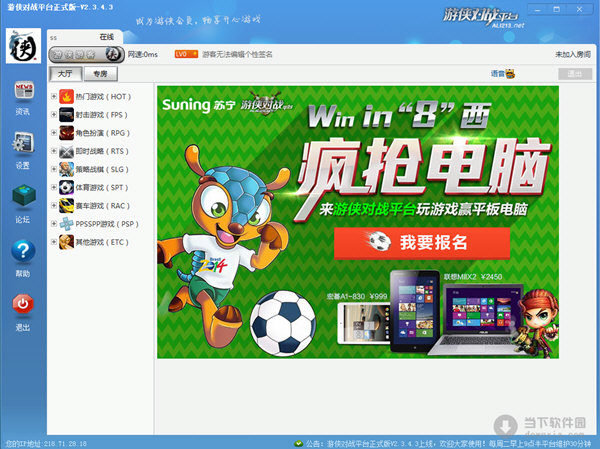Close the 游侠对战平台 window
The width and height of the screenshot is (600, 449).
click(580, 9)
